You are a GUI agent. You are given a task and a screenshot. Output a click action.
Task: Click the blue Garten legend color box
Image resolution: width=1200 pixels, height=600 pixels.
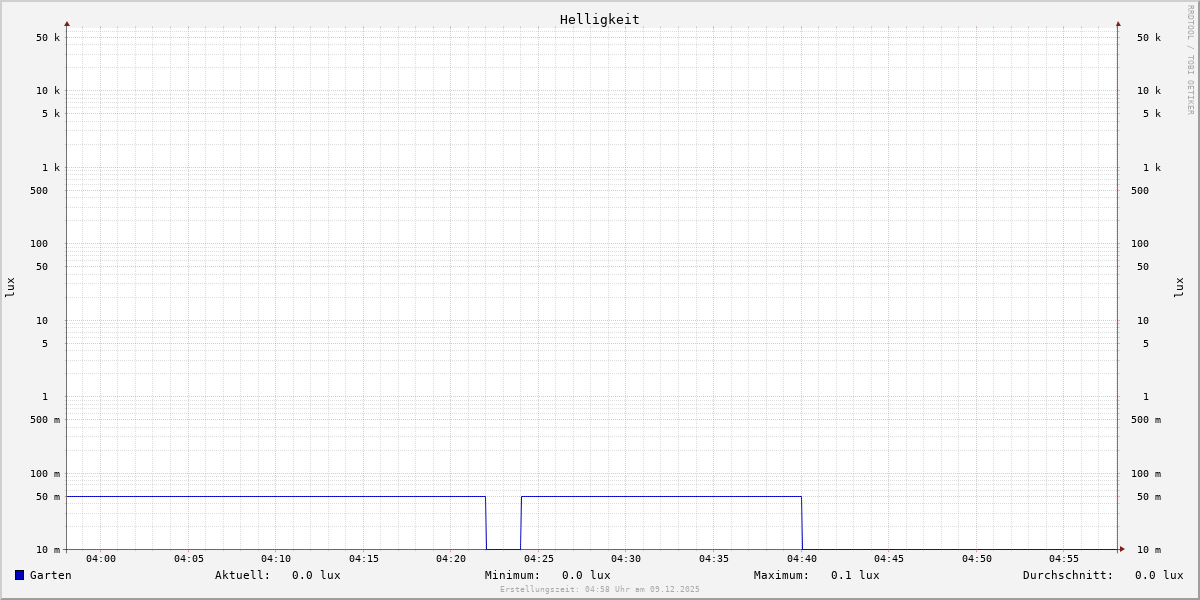19,575
